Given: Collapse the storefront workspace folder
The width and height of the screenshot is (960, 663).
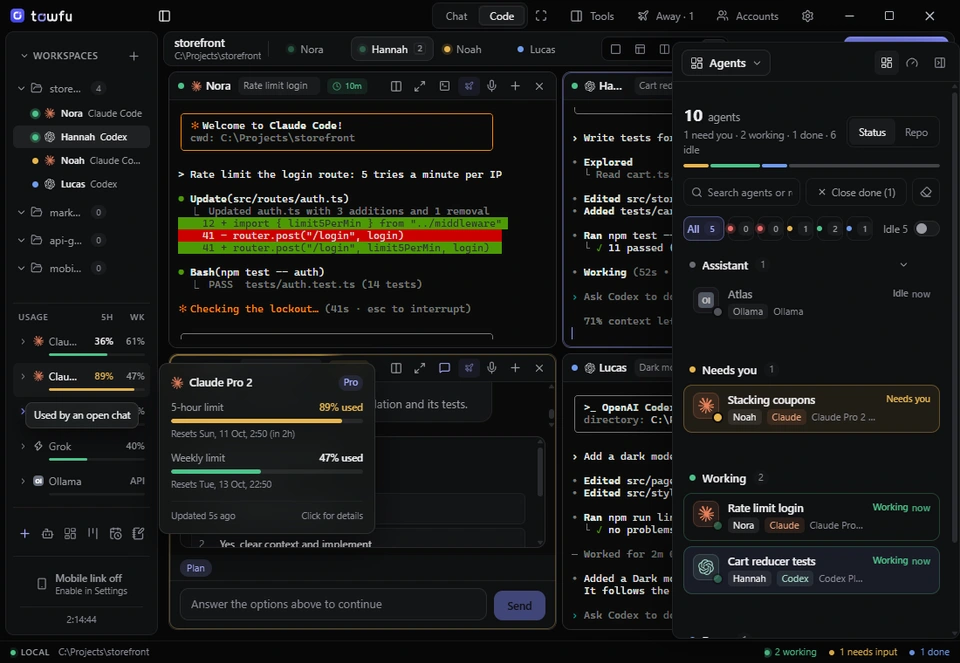Looking at the screenshot, I should click(21, 89).
